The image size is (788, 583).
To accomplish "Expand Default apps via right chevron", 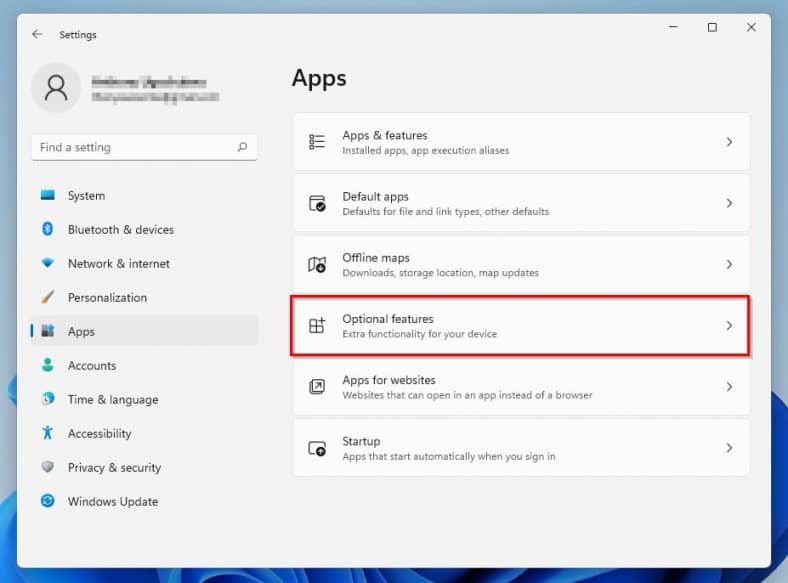I will click(729, 203).
